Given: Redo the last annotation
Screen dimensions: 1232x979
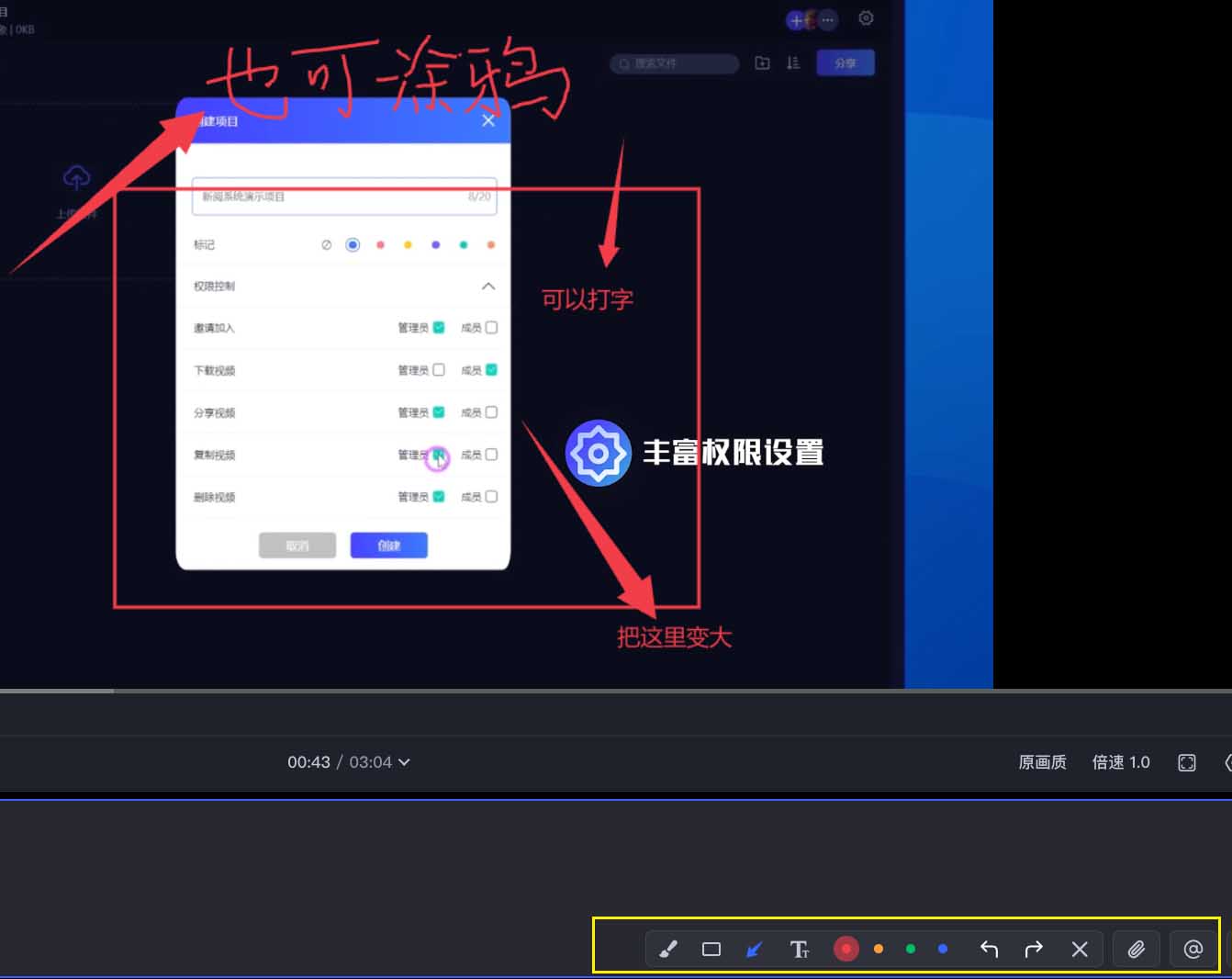Looking at the screenshot, I should [1034, 949].
